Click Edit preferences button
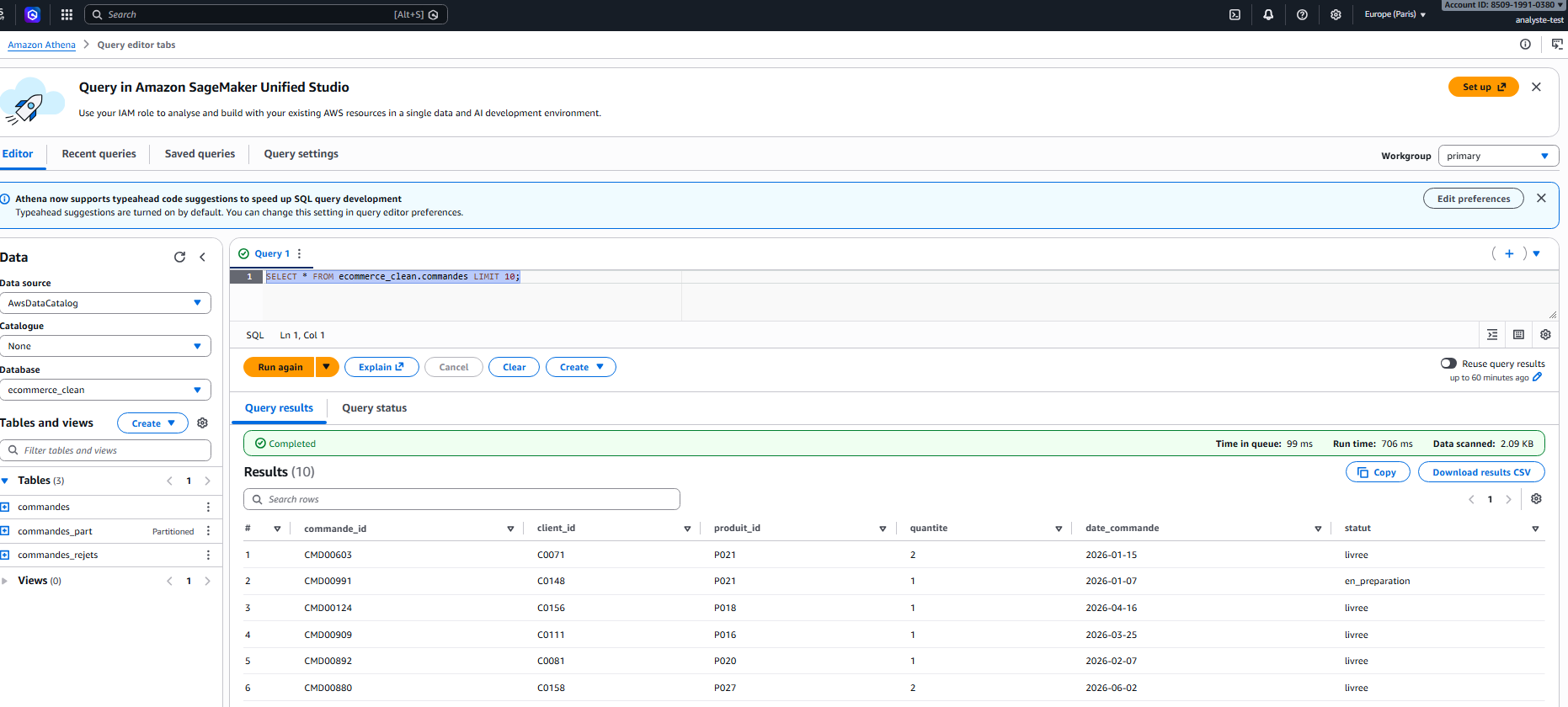The height and width of the screenshot is (707, 1568). click(1473, 199)
